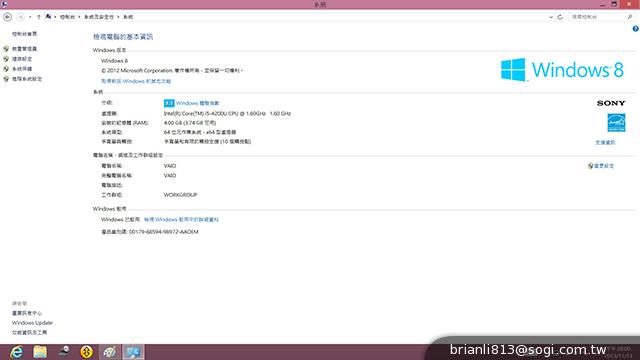Image resolution: width=640 pixels, height=360 pixels.
Task: Open 系統保護 (System protection) link
Action: [x=22, y=69]
